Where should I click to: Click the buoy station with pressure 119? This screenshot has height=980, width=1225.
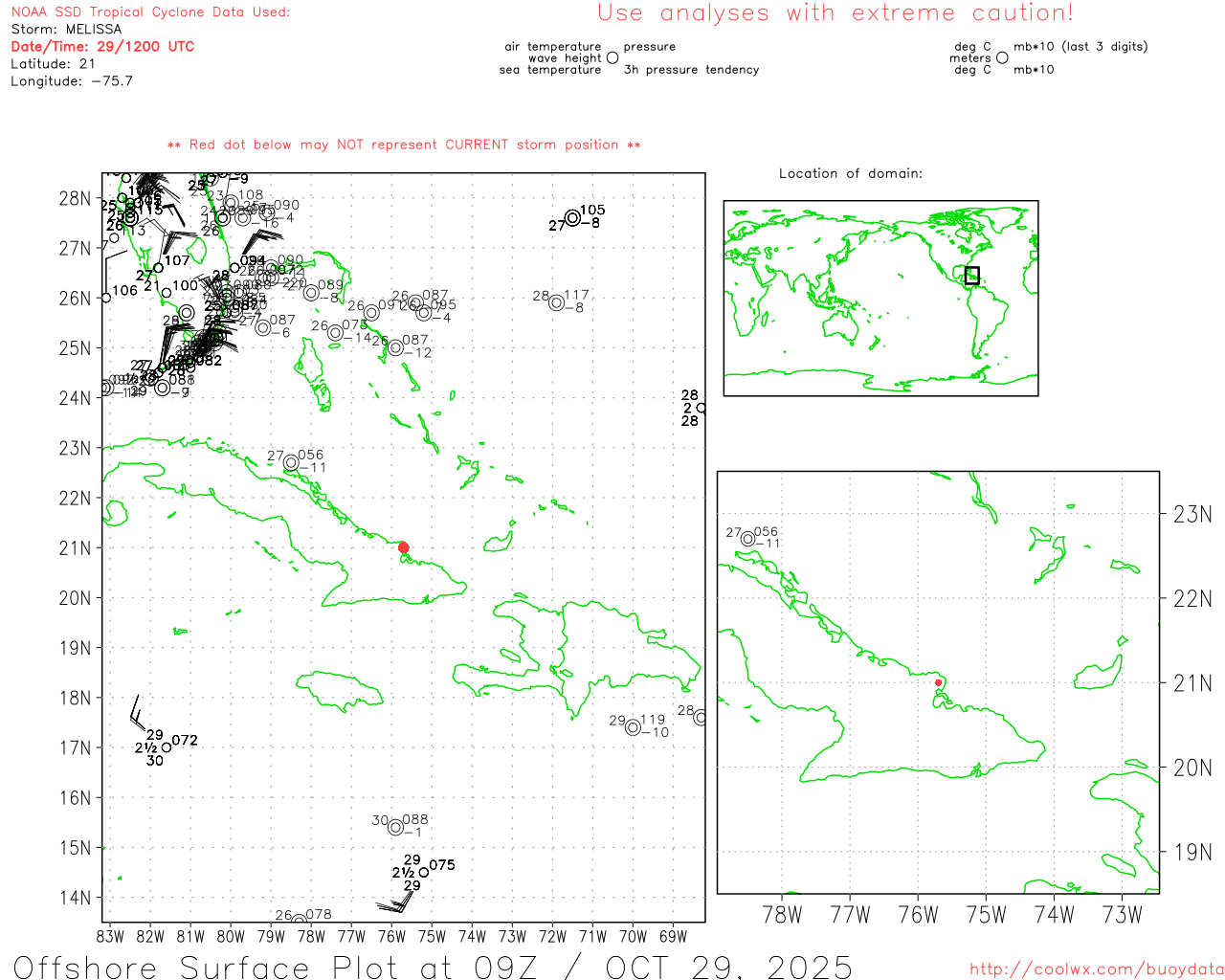(x=633, y=727)
